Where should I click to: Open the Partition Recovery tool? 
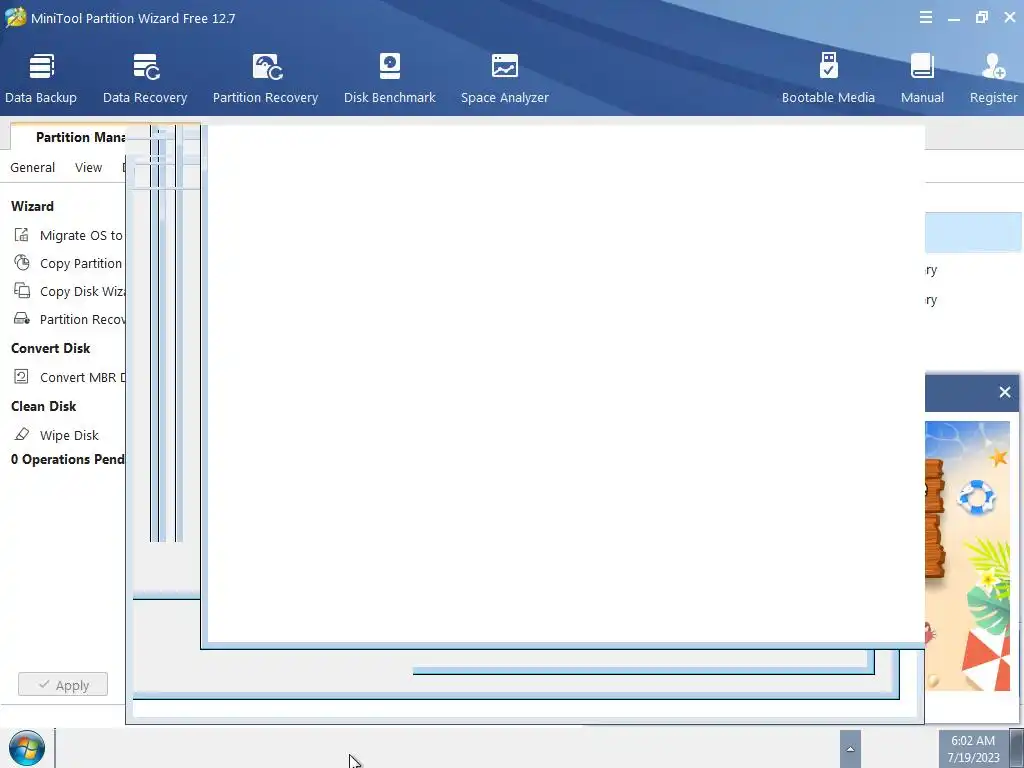(265, 78)
